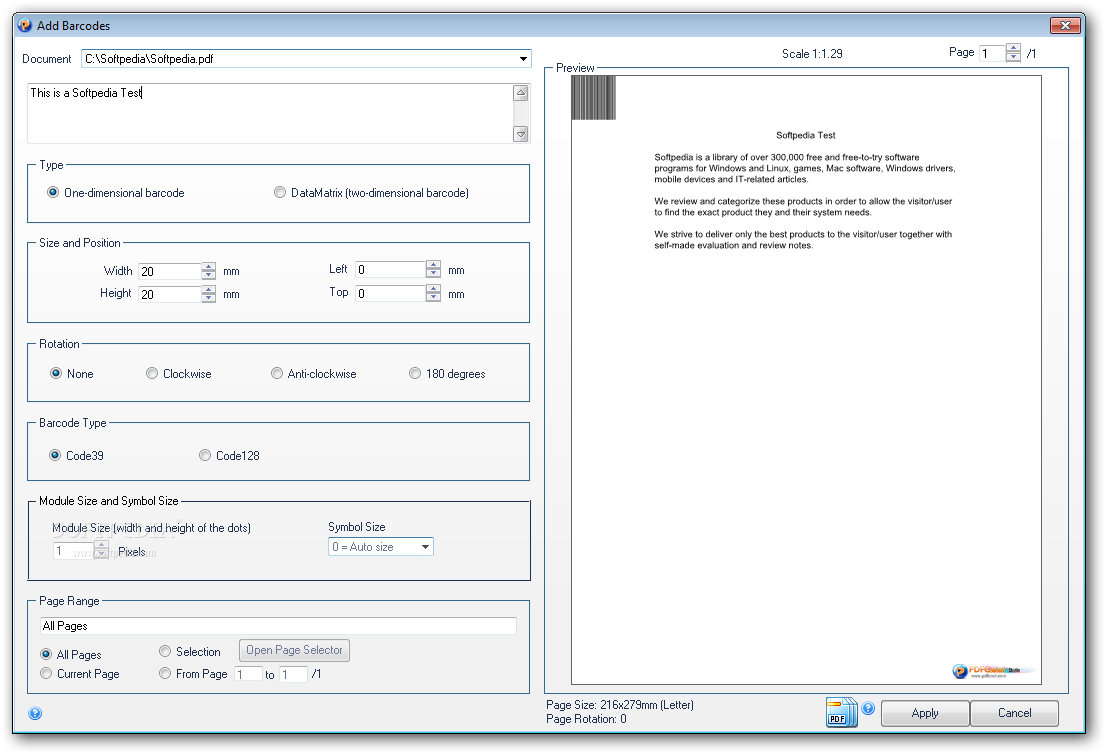
Task: Click 'Page Size: 216x279mm (Letter)' text
Action: point(620,705)
